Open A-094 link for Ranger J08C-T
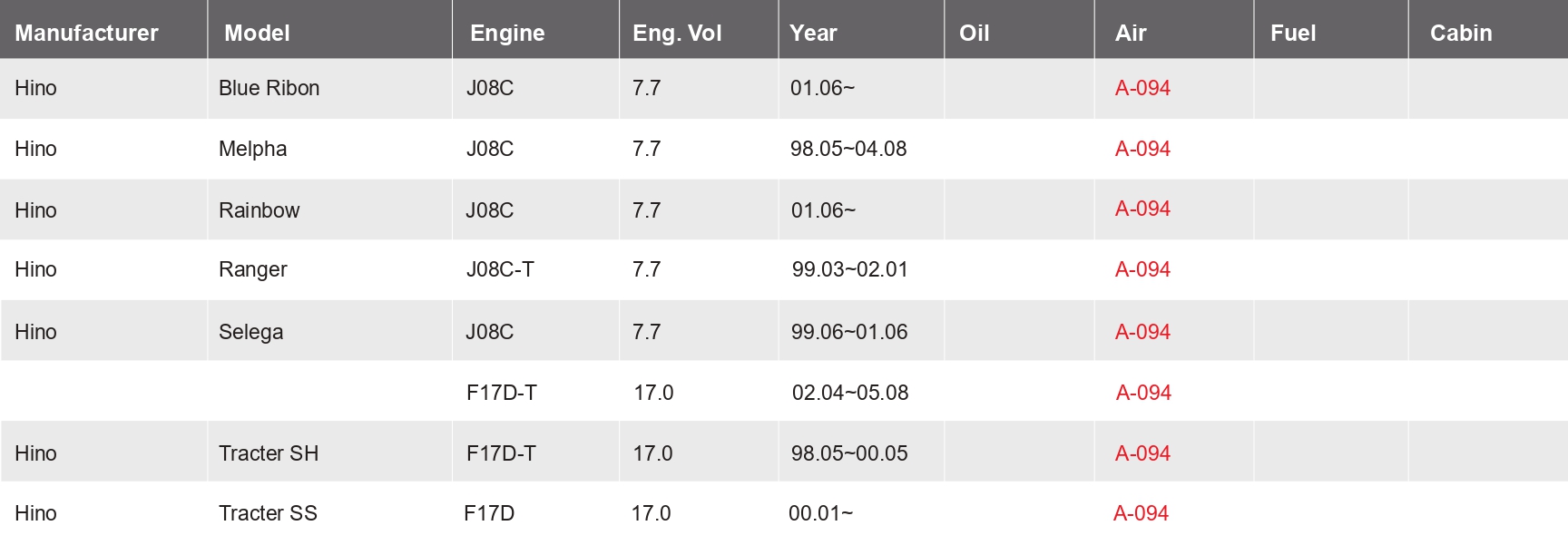1568x545 pixels. pyautogui.click(x=1142, y=269)
